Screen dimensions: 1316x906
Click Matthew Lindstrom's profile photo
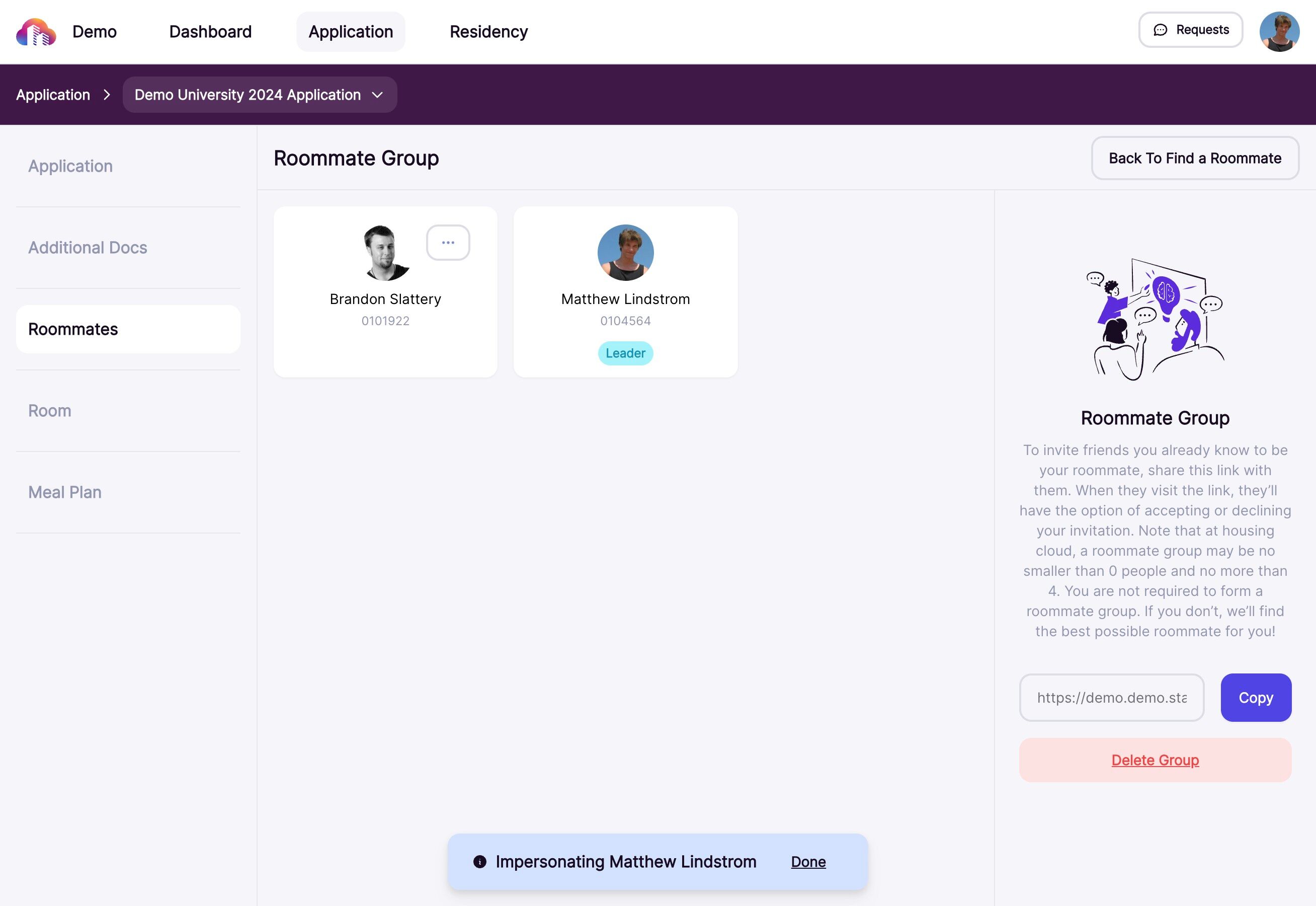point(625,253)
